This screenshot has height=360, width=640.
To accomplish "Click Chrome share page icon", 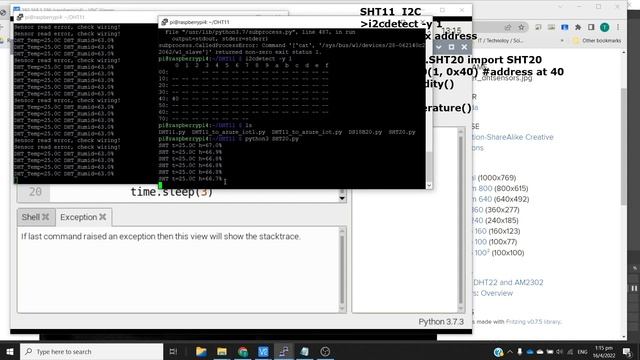I will (x=508, y=27).
